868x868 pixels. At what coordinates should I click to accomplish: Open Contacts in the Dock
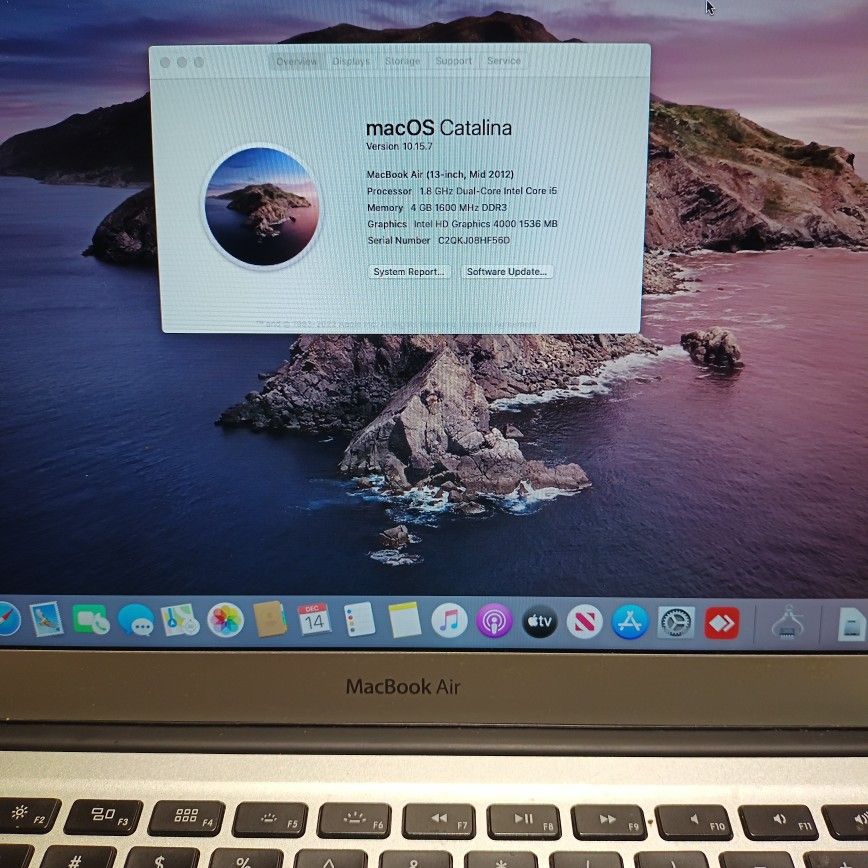[x=270, y=619]
